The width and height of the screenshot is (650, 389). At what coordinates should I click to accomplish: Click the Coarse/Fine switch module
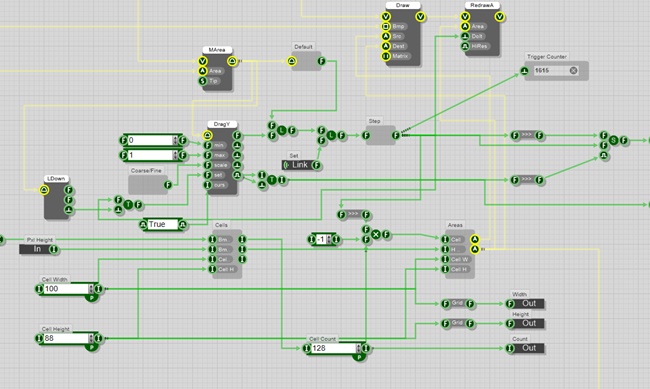coord(148,185)
